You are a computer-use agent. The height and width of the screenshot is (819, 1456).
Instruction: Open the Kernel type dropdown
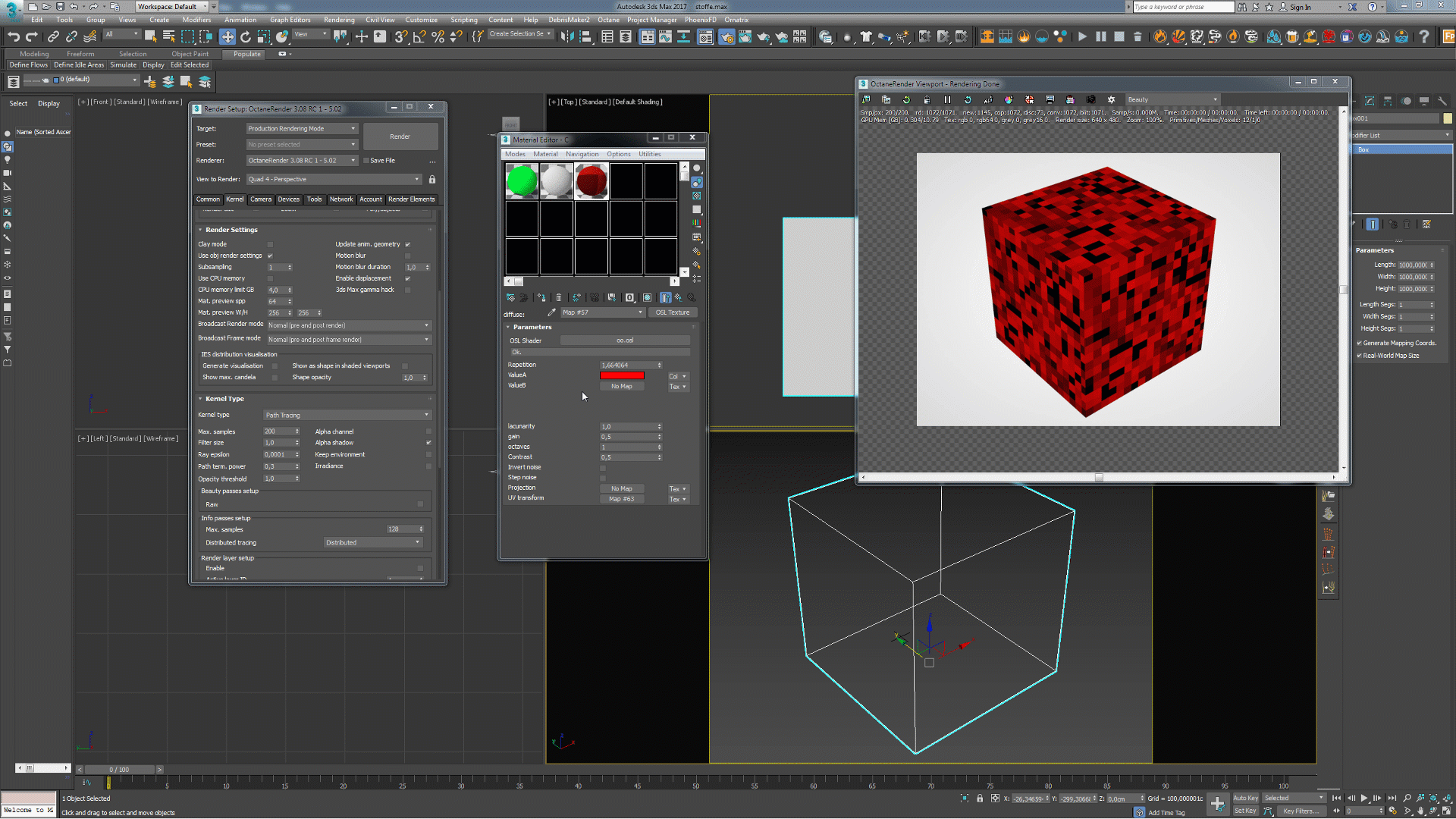point(347,415)
